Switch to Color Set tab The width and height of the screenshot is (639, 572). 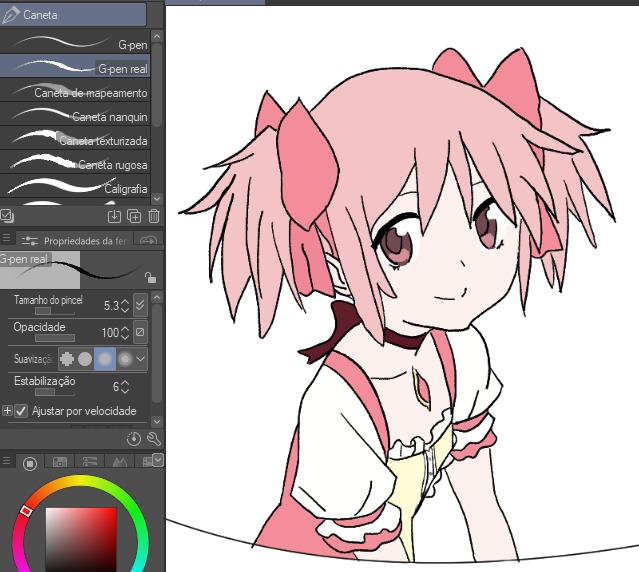point(60,462)
